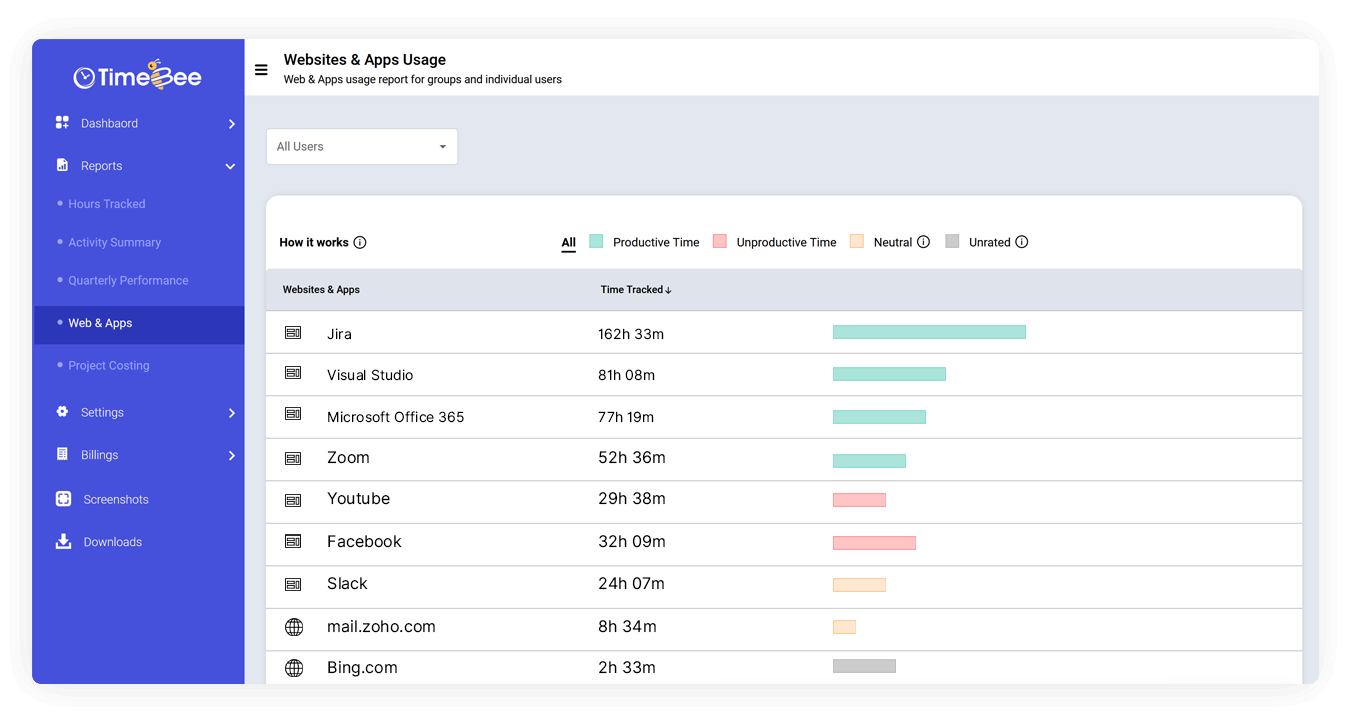Click the teal swatch beside Productive Time
Image resolution: width=1345 pixels, height=724 pixels.
pyautogui.click(x=596, y=241)
